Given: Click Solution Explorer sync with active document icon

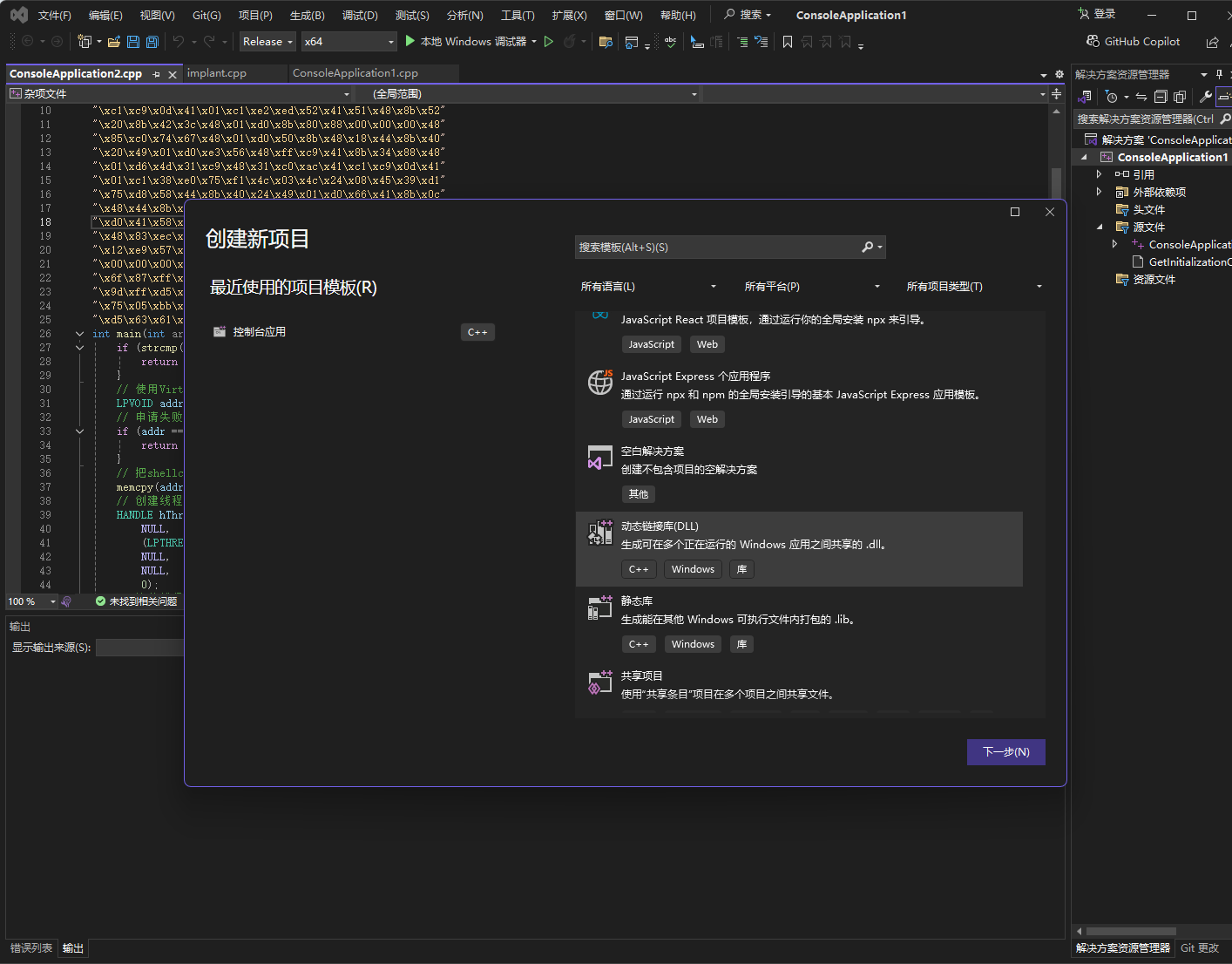Looking at the screenshot, I should 1141,97.
